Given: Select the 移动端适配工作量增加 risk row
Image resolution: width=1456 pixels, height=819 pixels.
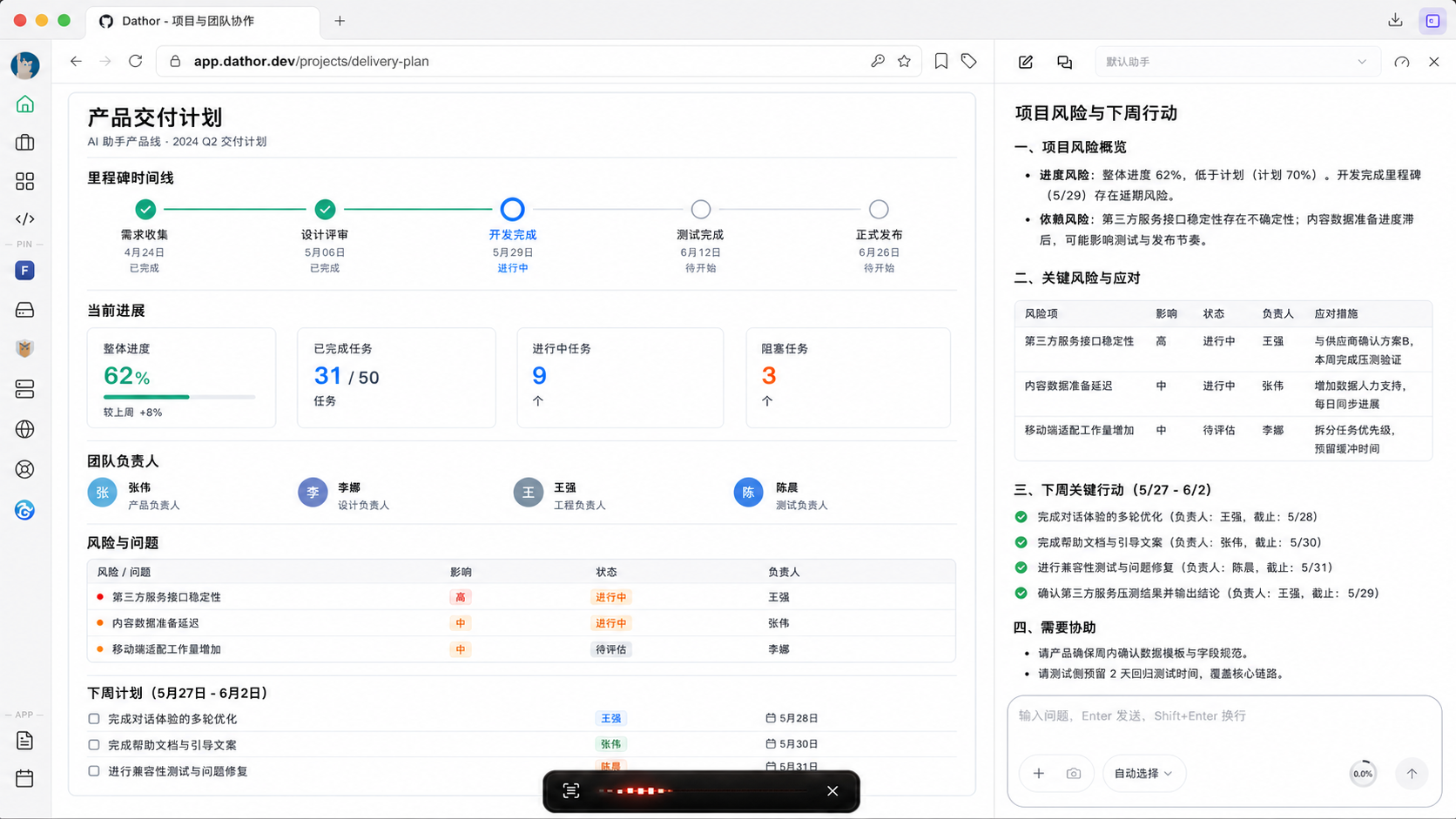Looking at the screenshot, I should 521,649.
